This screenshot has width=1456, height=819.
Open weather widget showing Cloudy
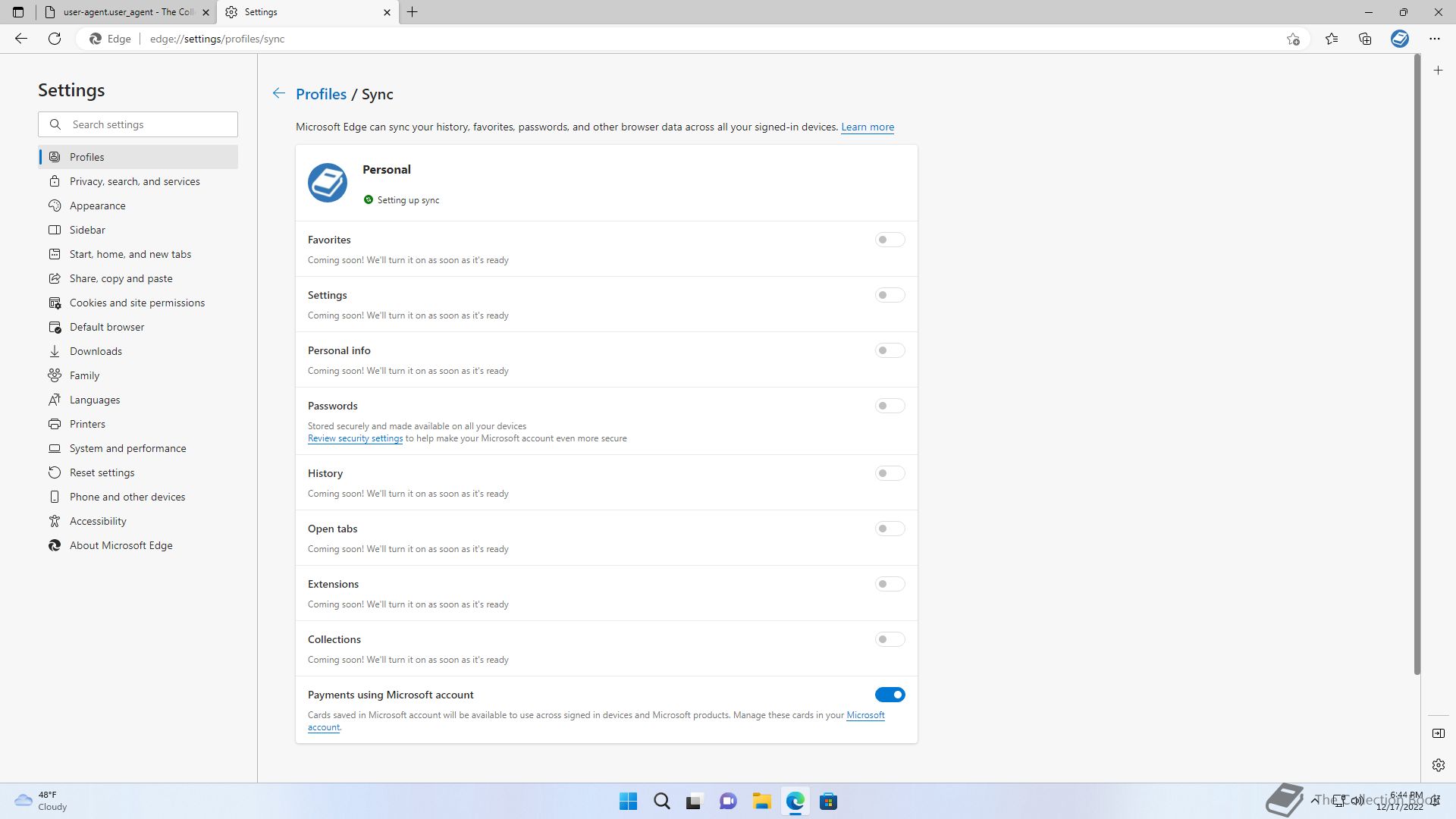42,801
